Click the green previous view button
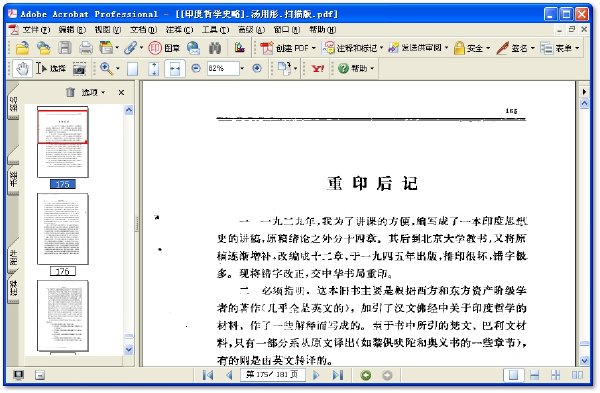The height and width of the screenshot is (393, 600). point(366,375)
